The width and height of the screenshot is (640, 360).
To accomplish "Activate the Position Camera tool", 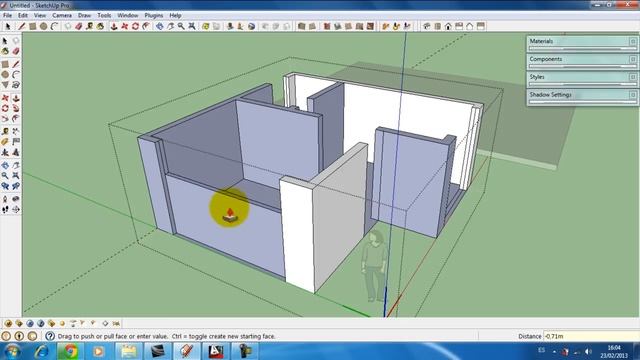I will [x=5, y=199].
